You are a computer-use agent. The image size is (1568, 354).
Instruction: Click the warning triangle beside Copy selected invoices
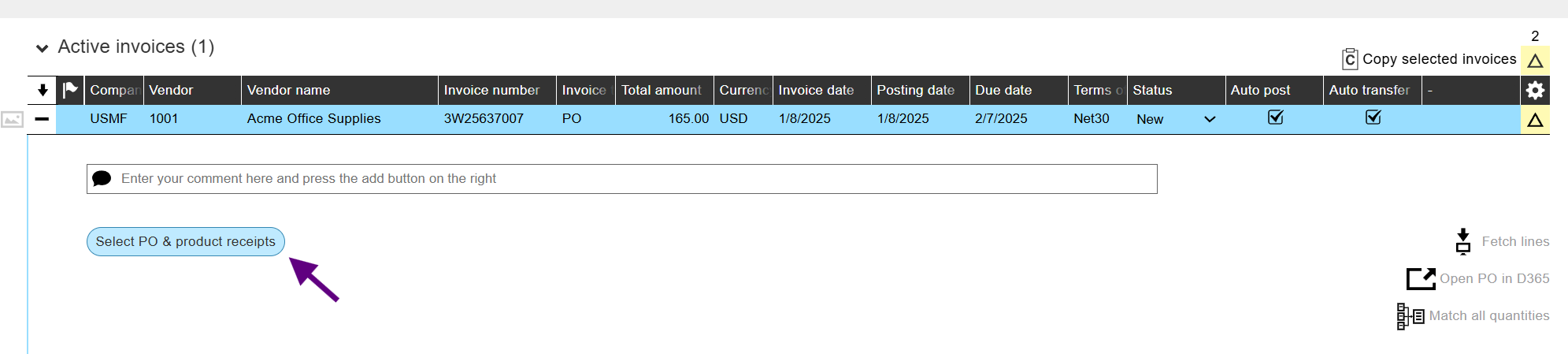pyautogui.click(x=1534, y=61)
